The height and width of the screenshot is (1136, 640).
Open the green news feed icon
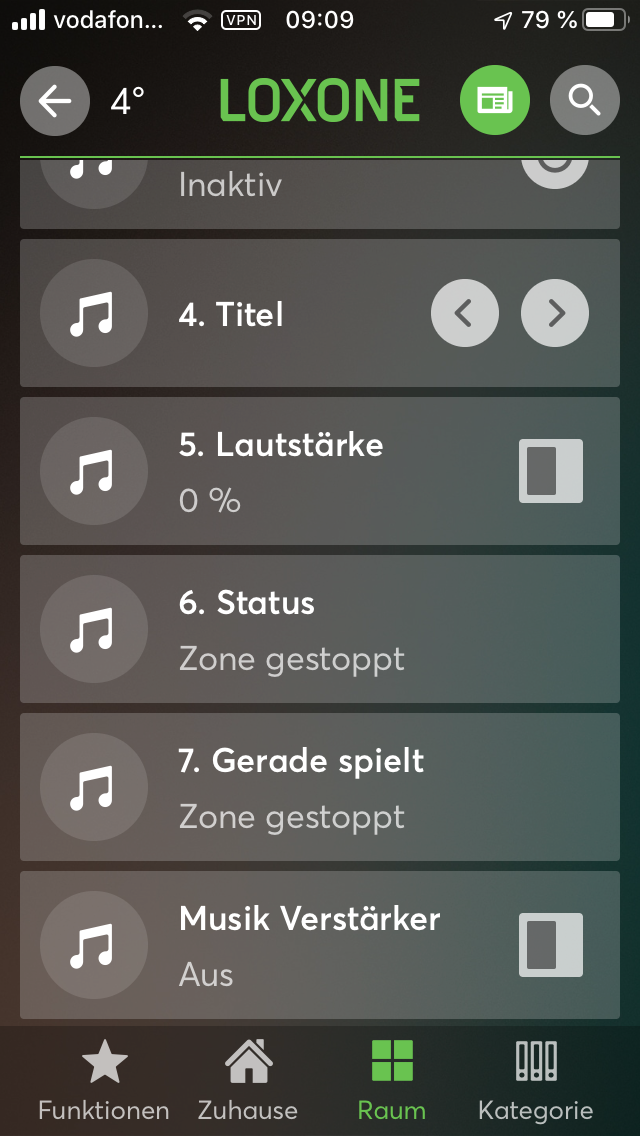[494, 100]
